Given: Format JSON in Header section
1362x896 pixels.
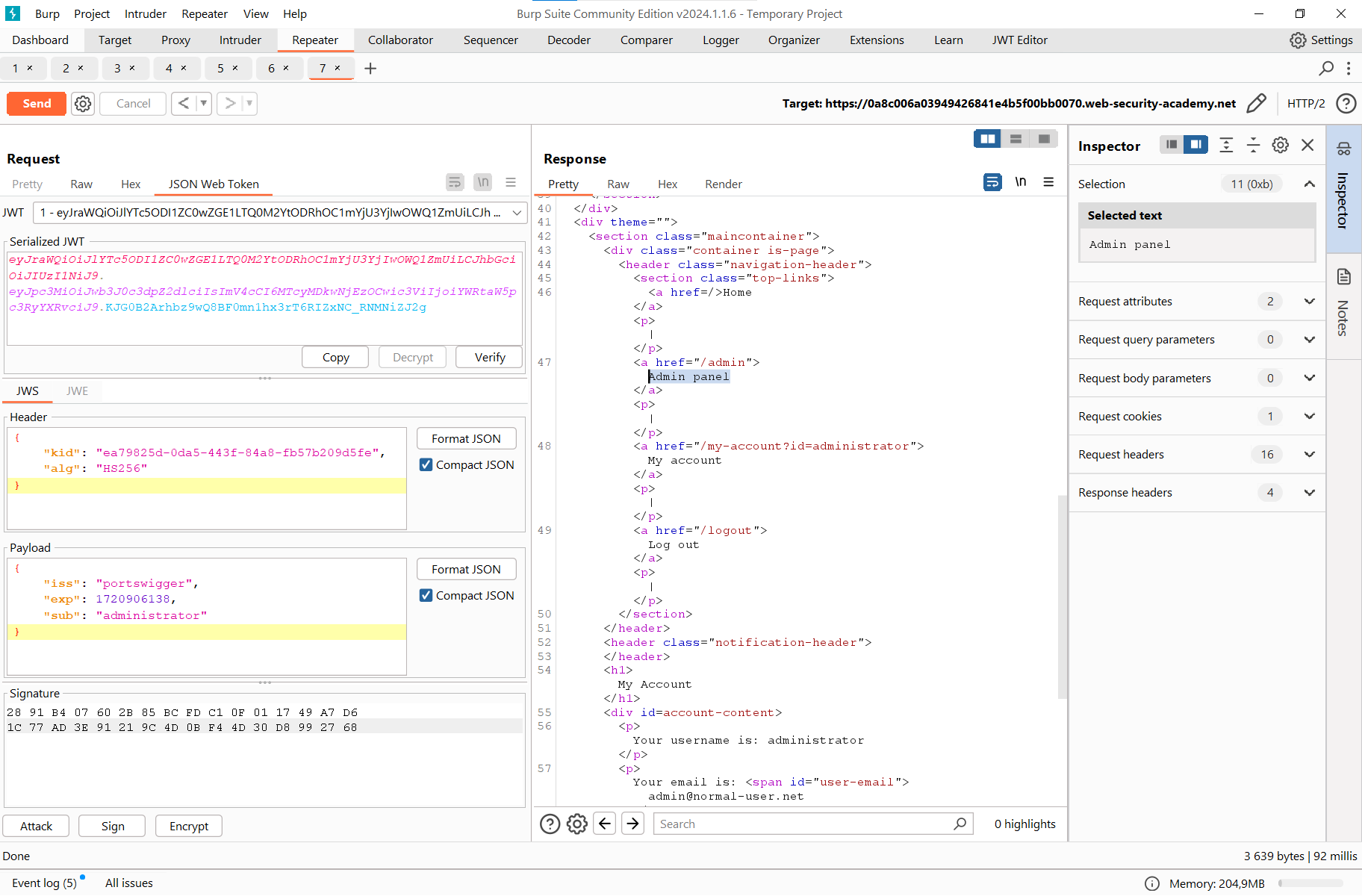Looking at the screenshot, I should coord(466,438).
